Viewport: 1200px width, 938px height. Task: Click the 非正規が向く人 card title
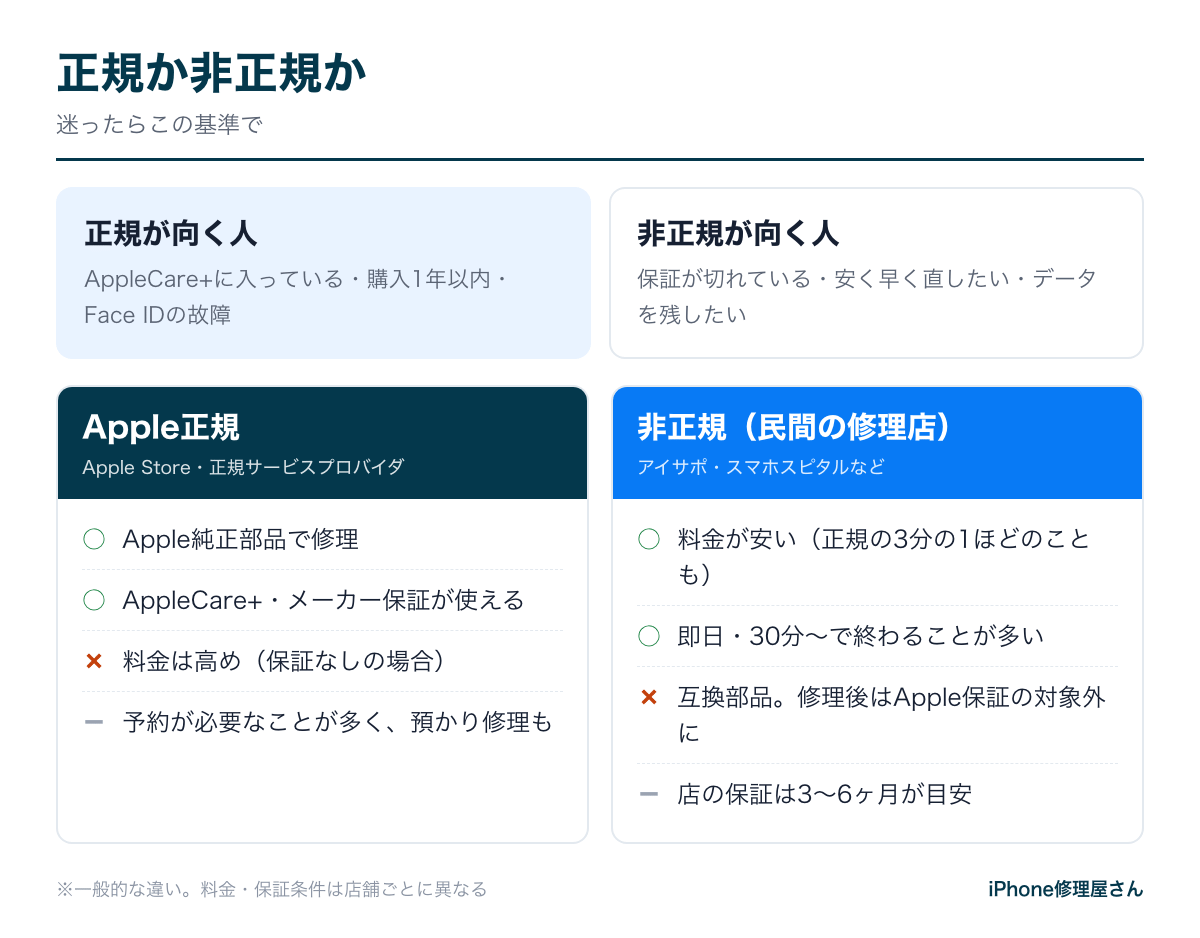(x=738, y=234)
